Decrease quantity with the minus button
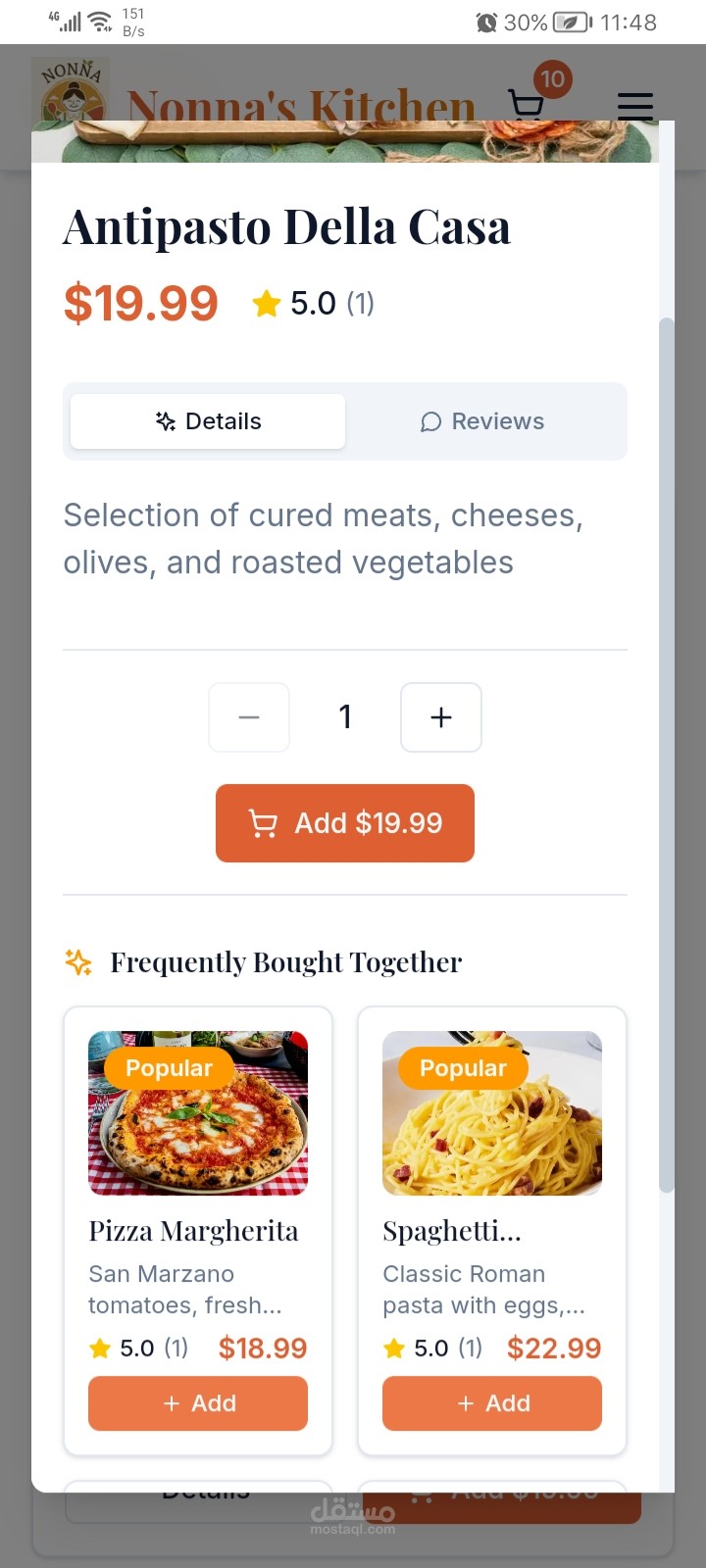Image resolution: width=706 pixels, height=1568 pixels. [x=249, y=717]
